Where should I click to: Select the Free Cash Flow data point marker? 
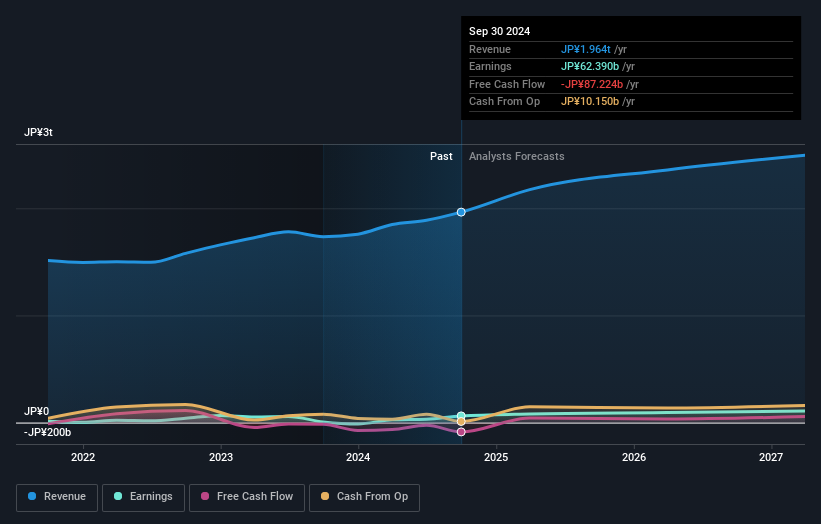coord(461,432)
